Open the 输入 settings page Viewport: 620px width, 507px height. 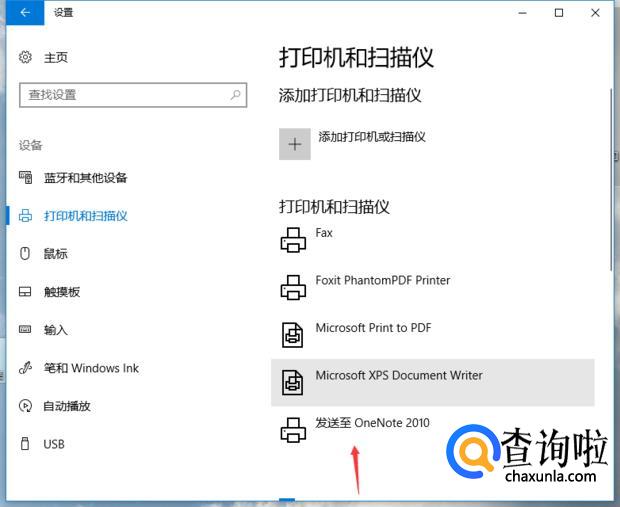click(x=56, y=330)
